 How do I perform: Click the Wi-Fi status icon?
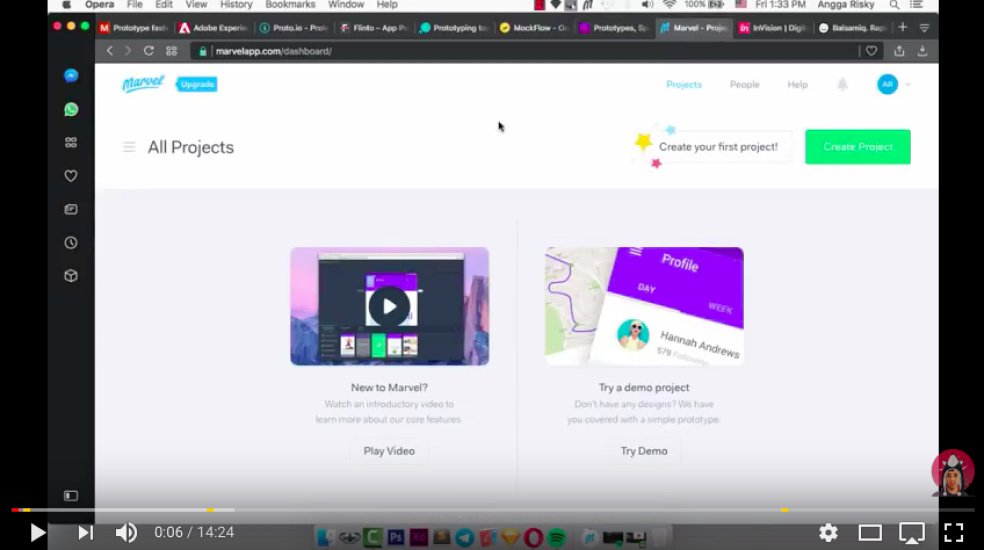[x=670, y=4]
